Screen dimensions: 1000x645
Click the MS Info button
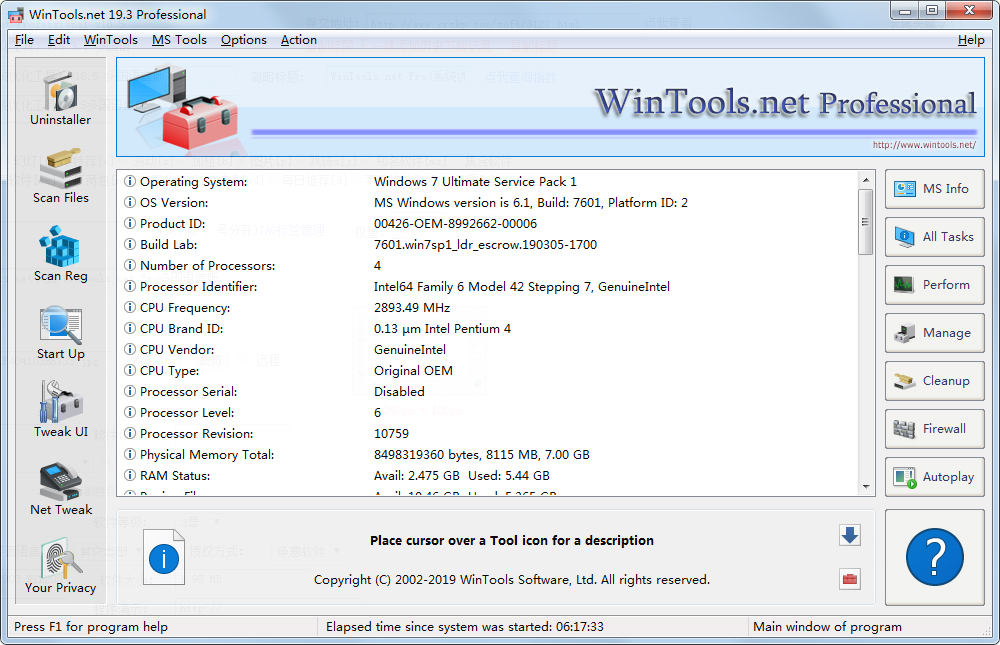pyautogui.click(x=934, y=189)
